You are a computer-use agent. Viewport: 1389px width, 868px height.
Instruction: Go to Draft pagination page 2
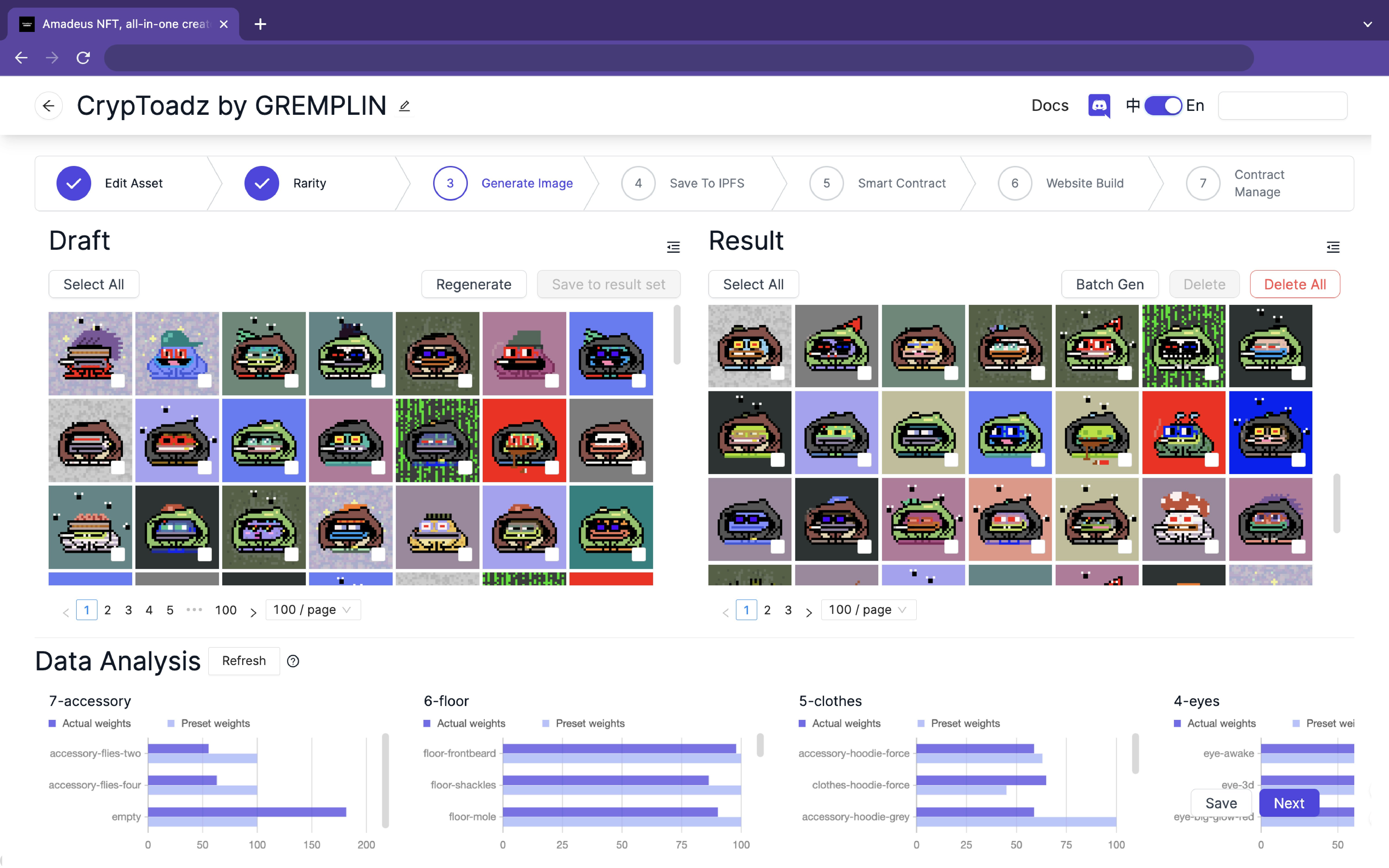(107, 610)
